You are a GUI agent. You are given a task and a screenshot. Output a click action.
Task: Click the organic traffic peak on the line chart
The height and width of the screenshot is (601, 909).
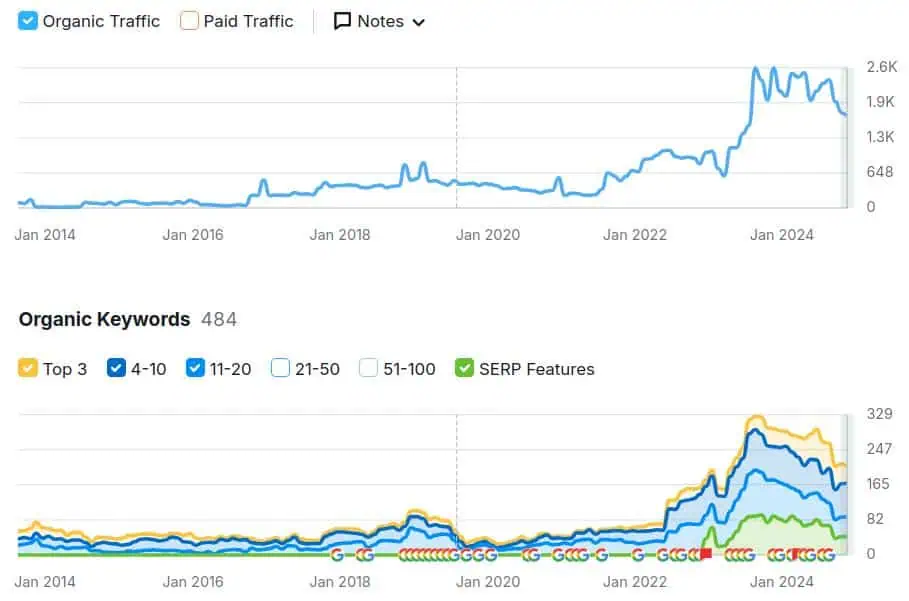[x=755, y=69]
